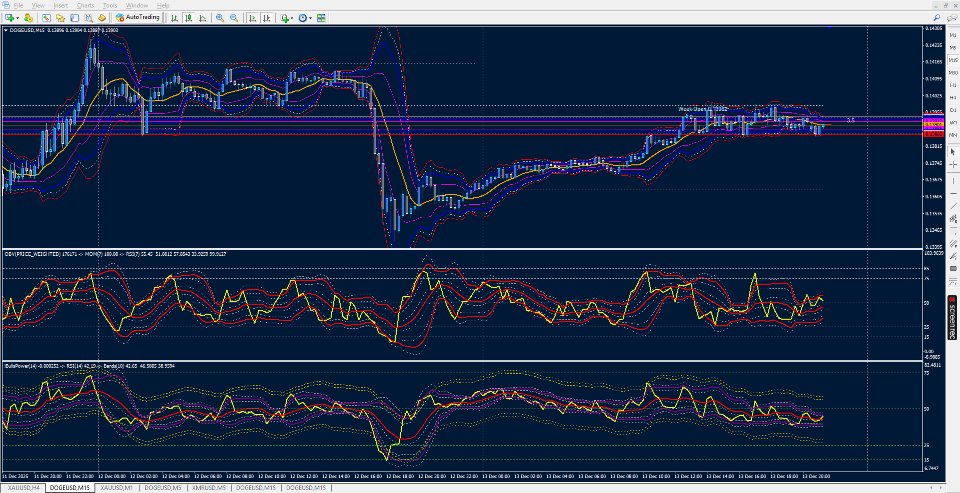
Task: Select the M5 timeframe
Action: pos(953,48)
